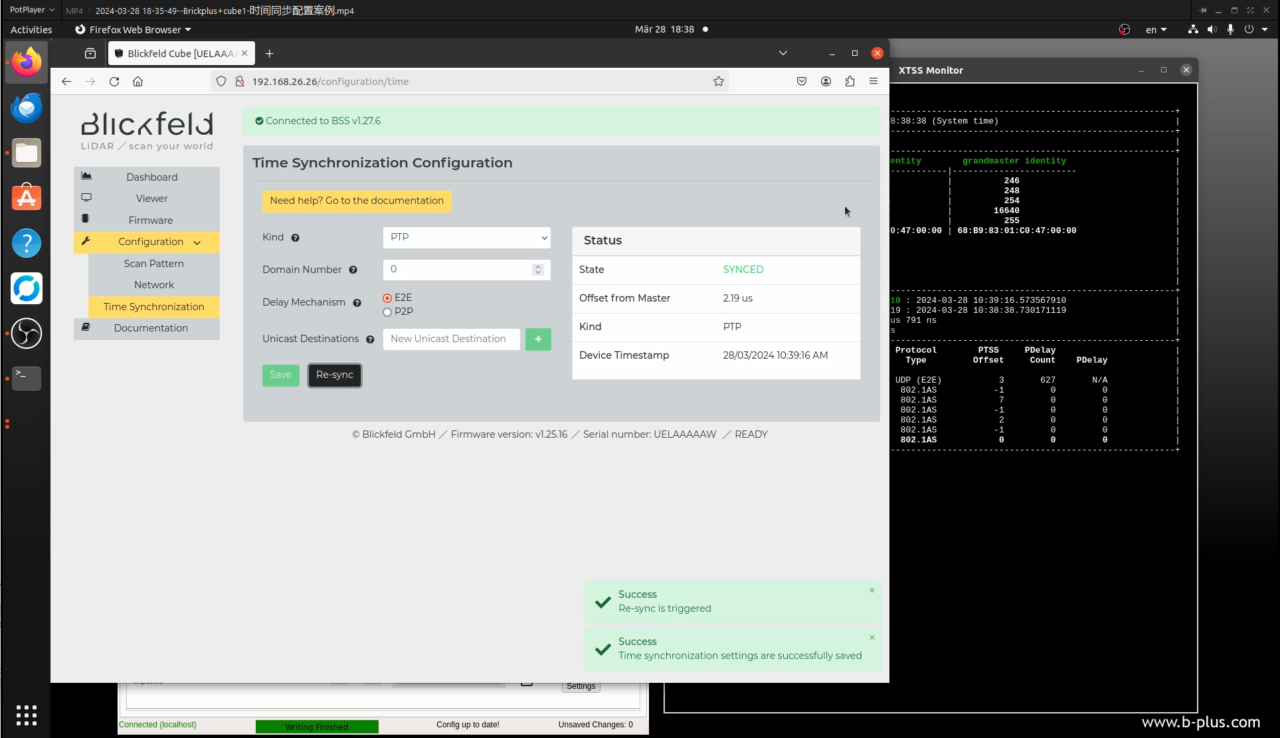
Task: Open the clock showing Mär 28 18:38
Action: coord(664,30)
